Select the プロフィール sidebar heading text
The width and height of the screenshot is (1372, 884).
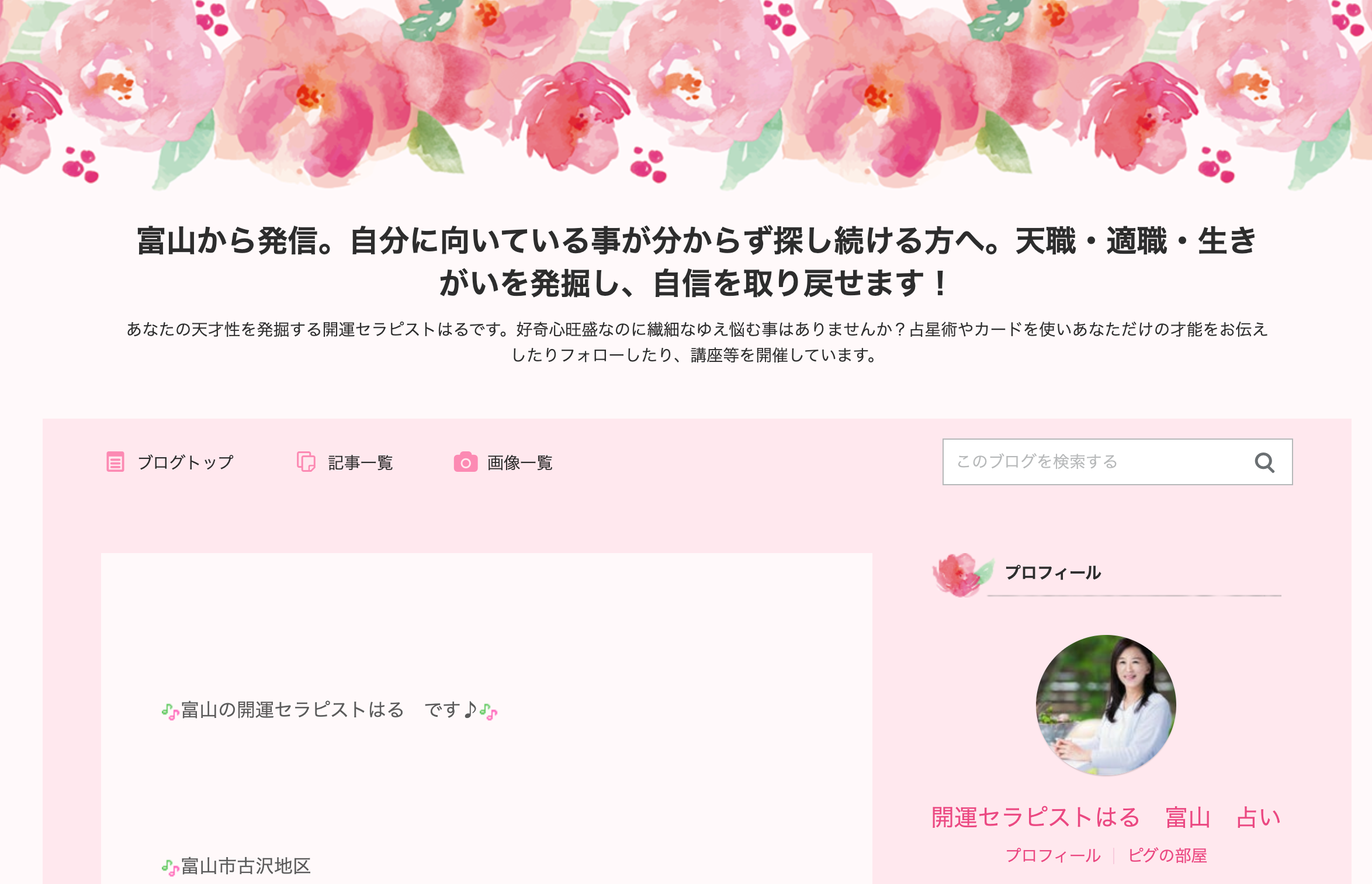(1053, 573)
